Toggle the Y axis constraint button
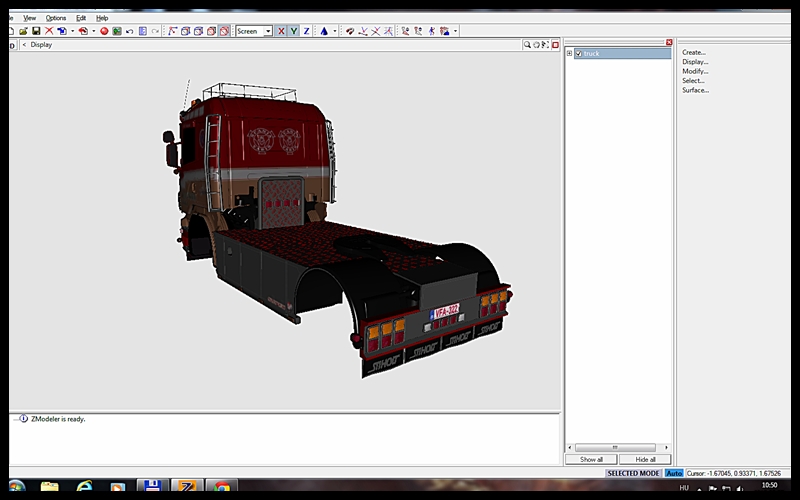This screenshot has width=800, height=500. [x=293, y=31]
